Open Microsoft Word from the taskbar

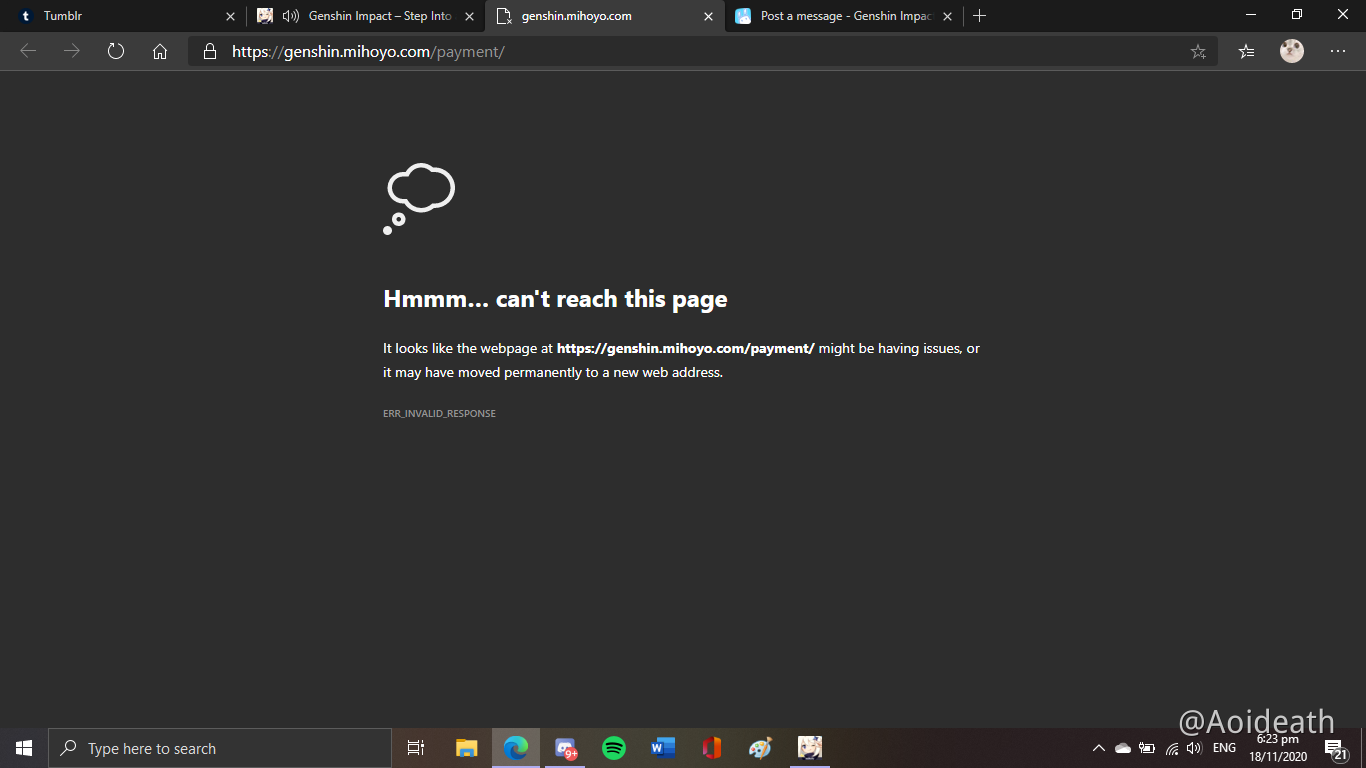coord(663,748)
